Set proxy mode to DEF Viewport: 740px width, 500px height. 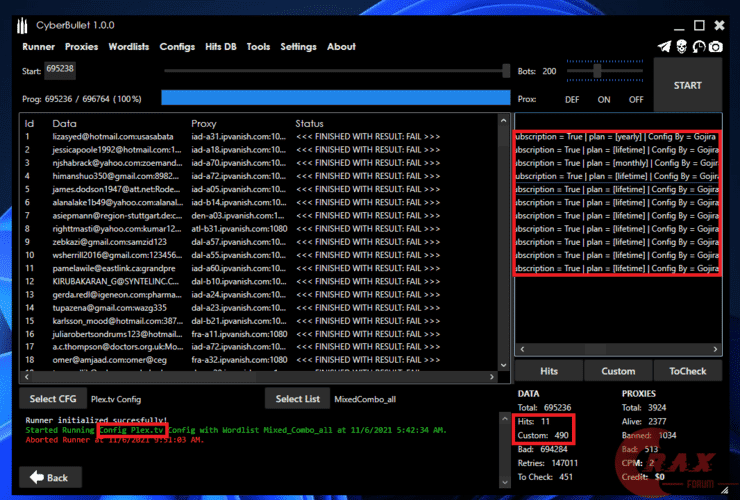pyautogui.click(x=572, y=100)
